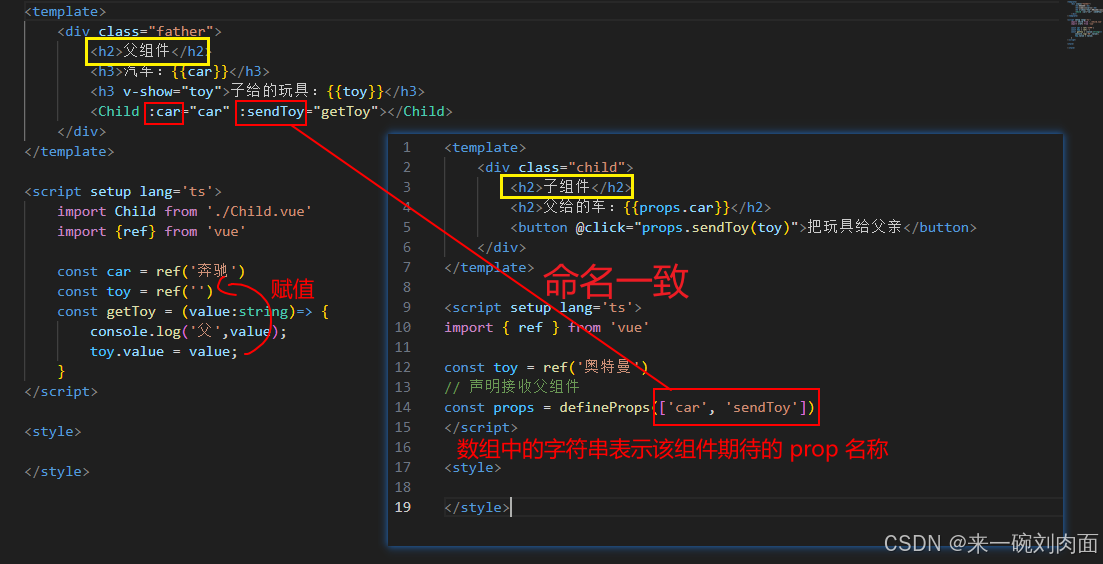1103x564 pixels.
Task: Click the </style> closing tag in the father file
Action: (x=57, y=471)
